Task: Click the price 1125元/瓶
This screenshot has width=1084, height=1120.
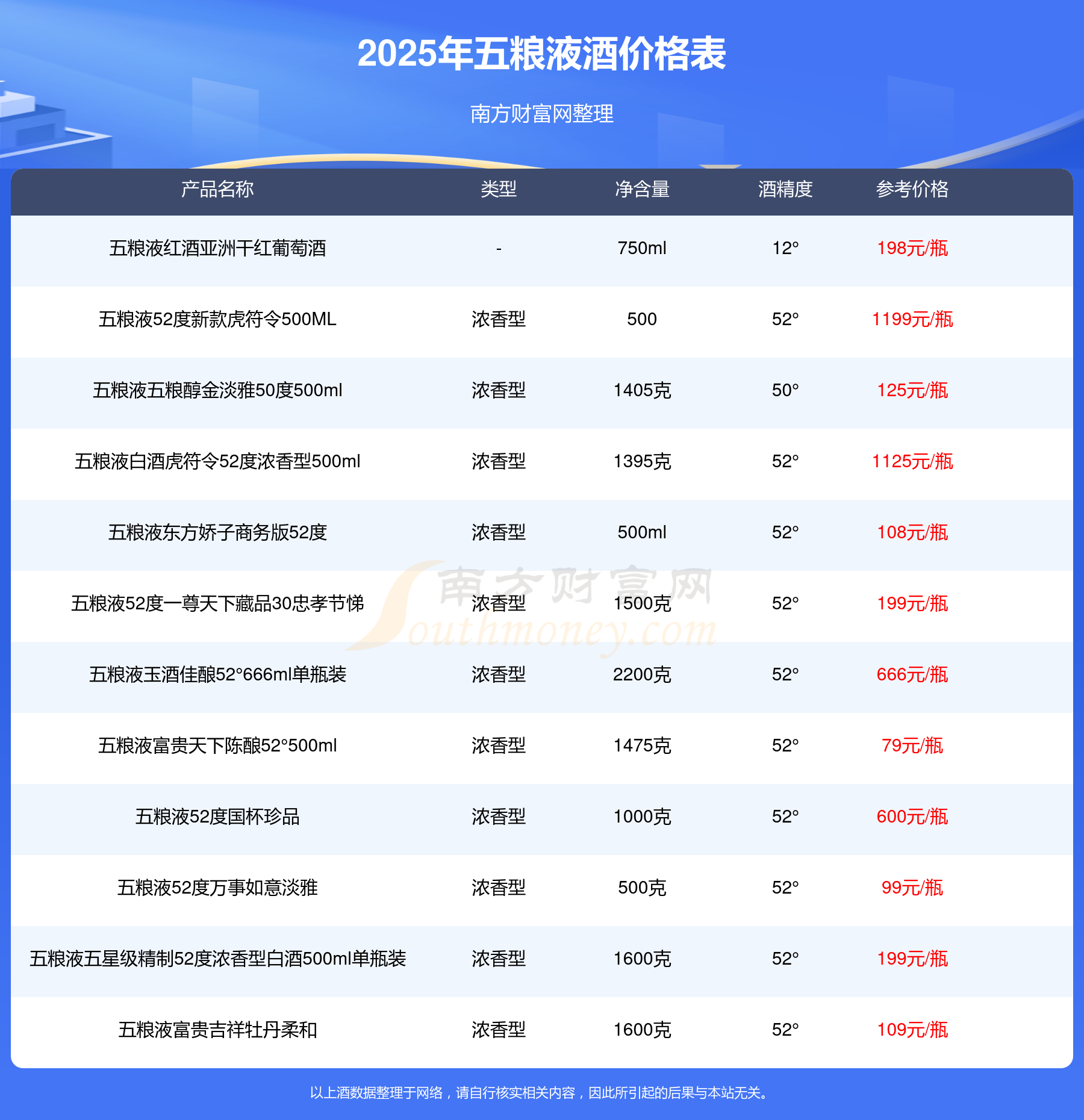Action: [x=912, y=461]
